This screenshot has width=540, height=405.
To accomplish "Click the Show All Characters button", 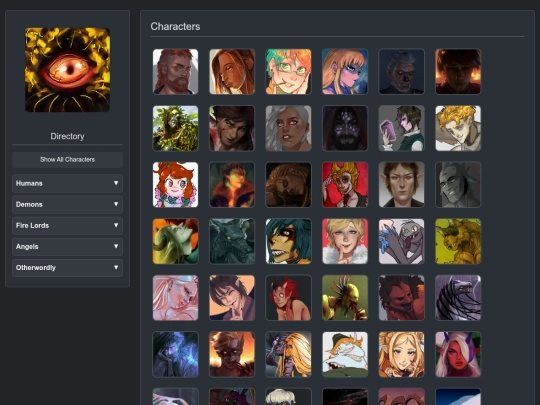I will [x=68, y=159].
